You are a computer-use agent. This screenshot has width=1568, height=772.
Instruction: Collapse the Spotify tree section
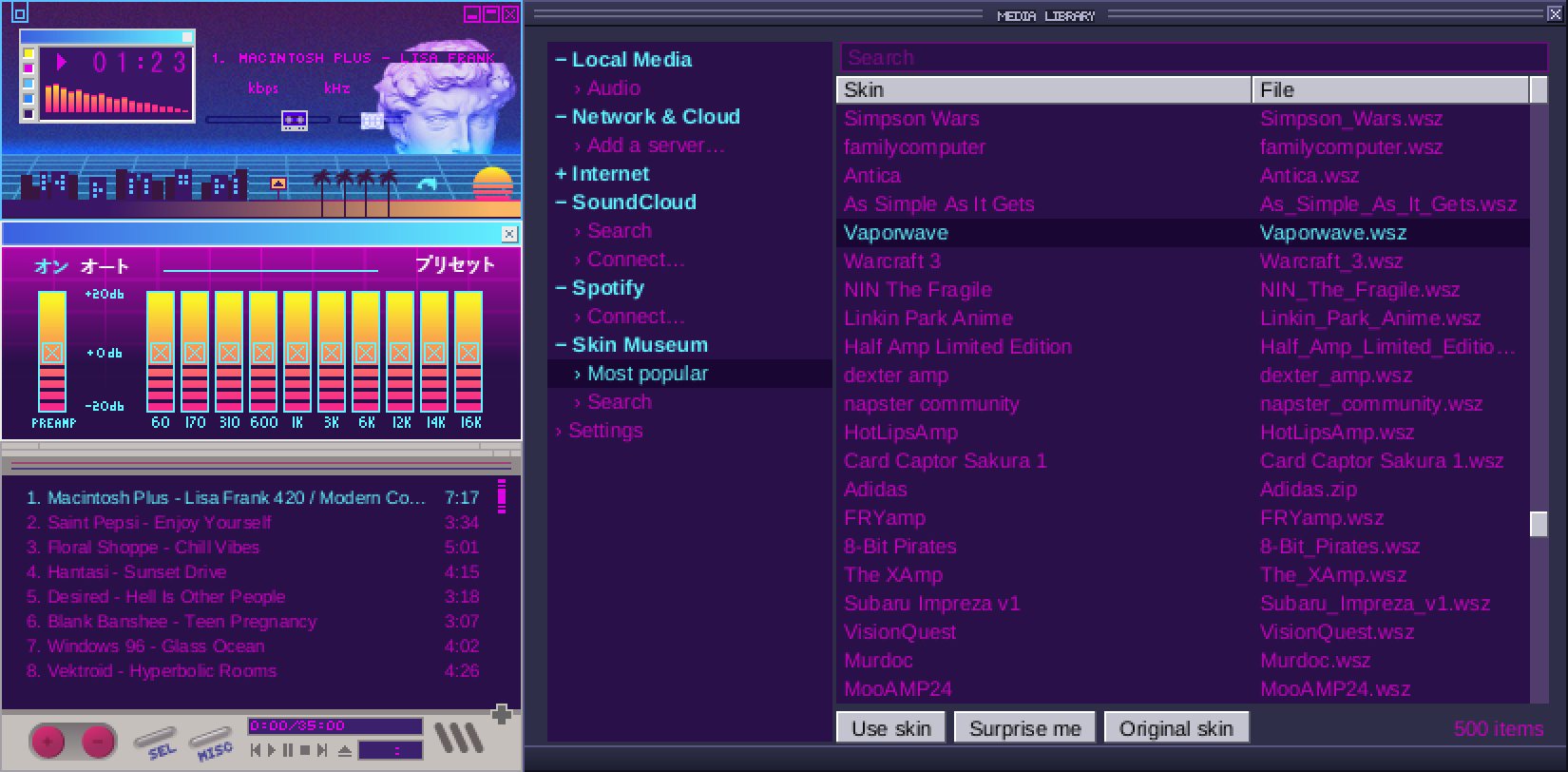point(561,288)
